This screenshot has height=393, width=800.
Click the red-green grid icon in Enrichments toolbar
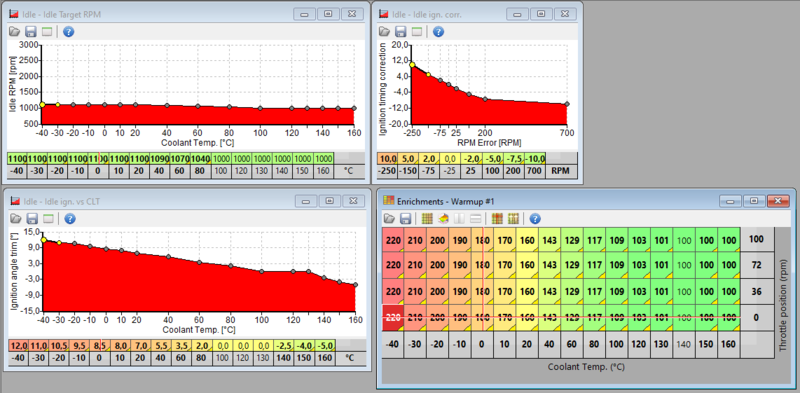point(496,218)
